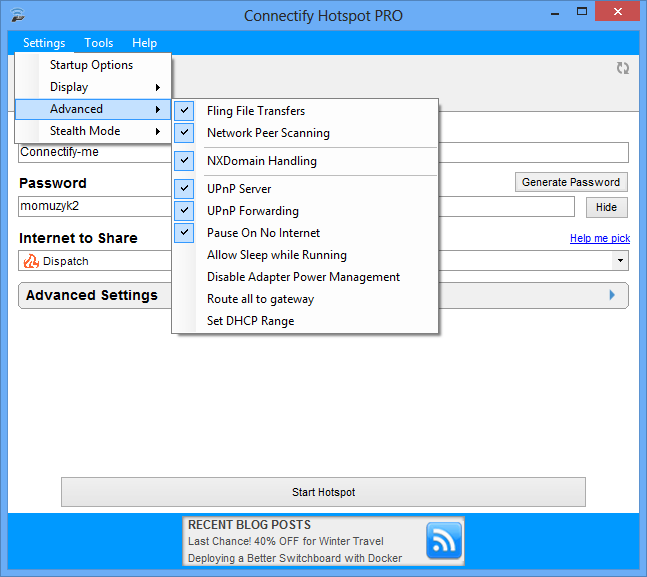Click the Connectify-me hotspot name field
Viewport: 647px width, 577px height.
point(323,152)
